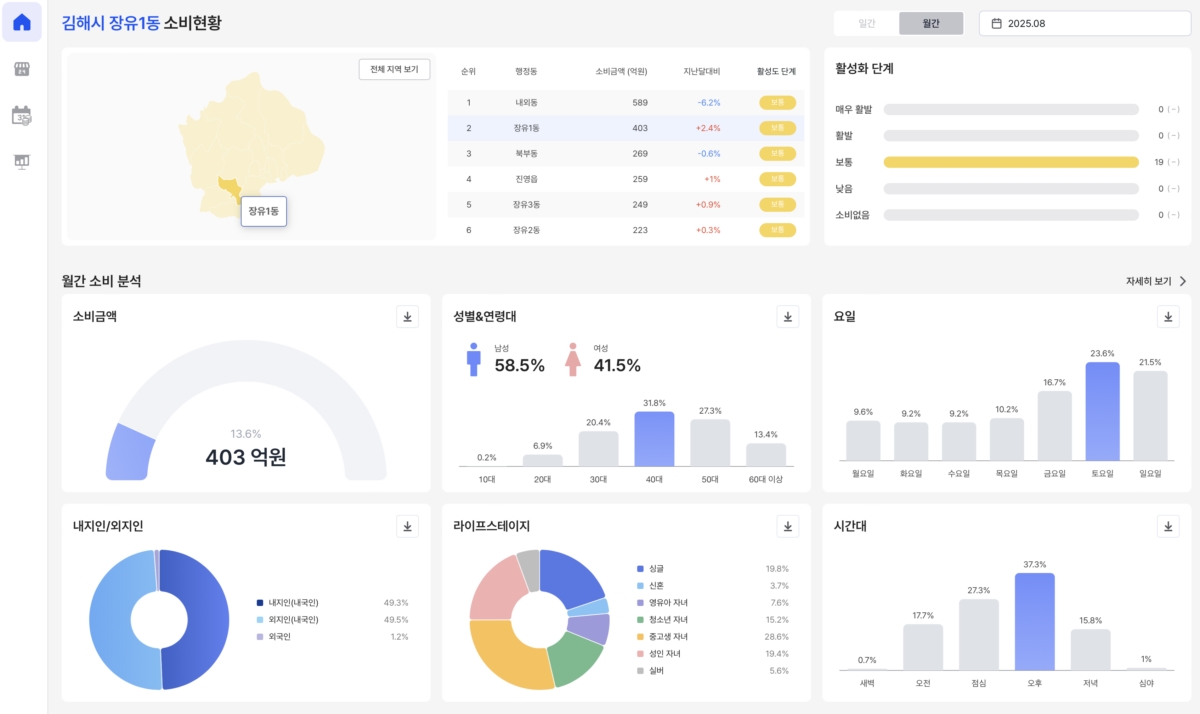Switch to the 일간 view
The height and width of the screenshot is (714, 1200).
tap(866, 20)
